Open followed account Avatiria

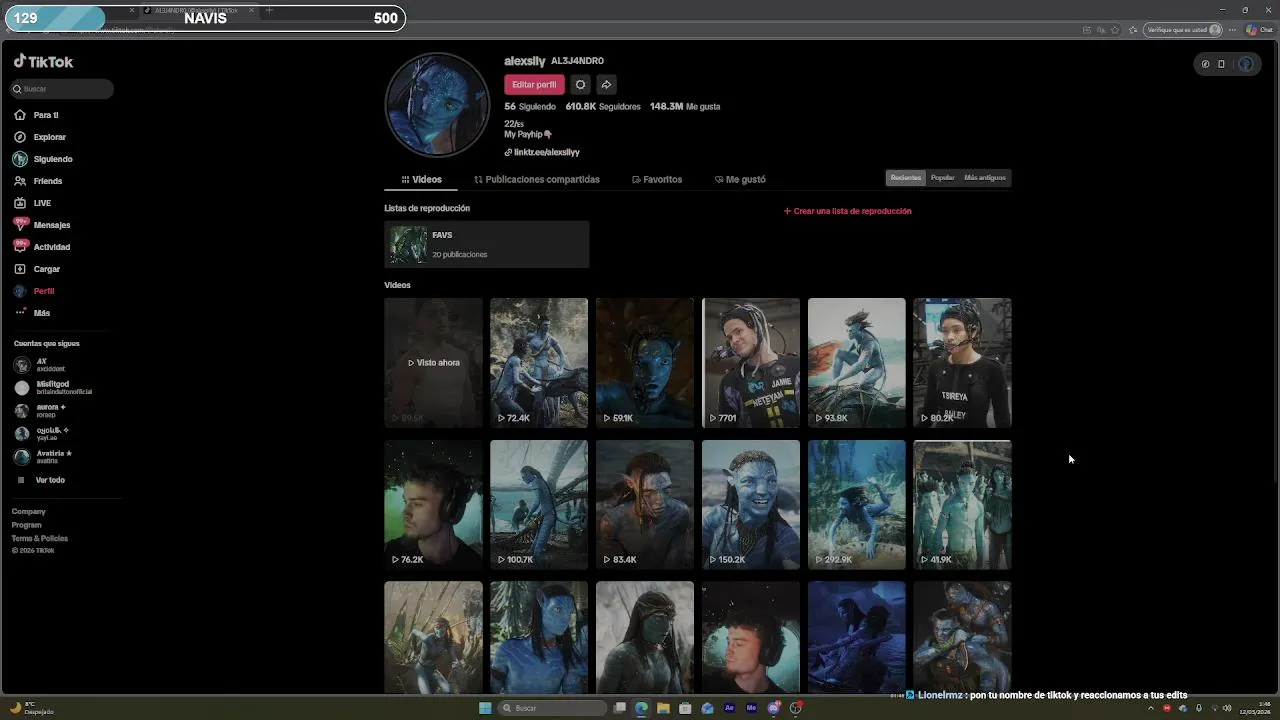click(x=43, y=457)
